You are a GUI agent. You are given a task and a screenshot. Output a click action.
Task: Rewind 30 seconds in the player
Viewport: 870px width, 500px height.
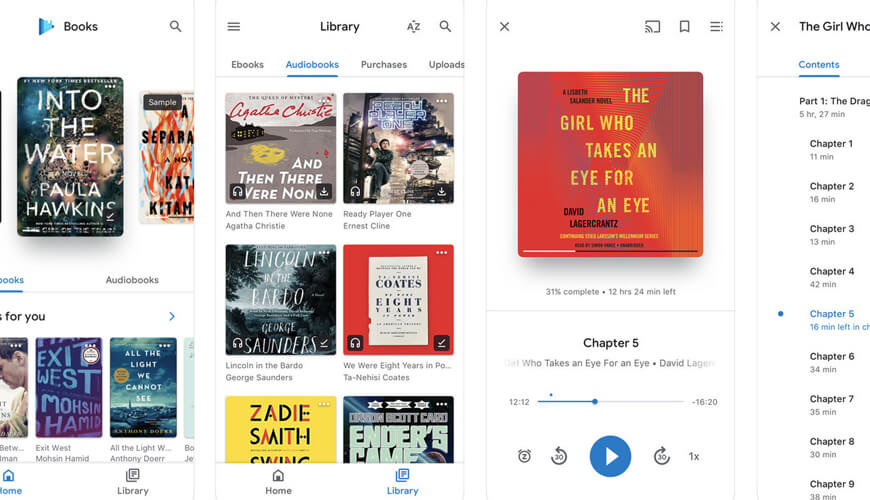[559, 456]
